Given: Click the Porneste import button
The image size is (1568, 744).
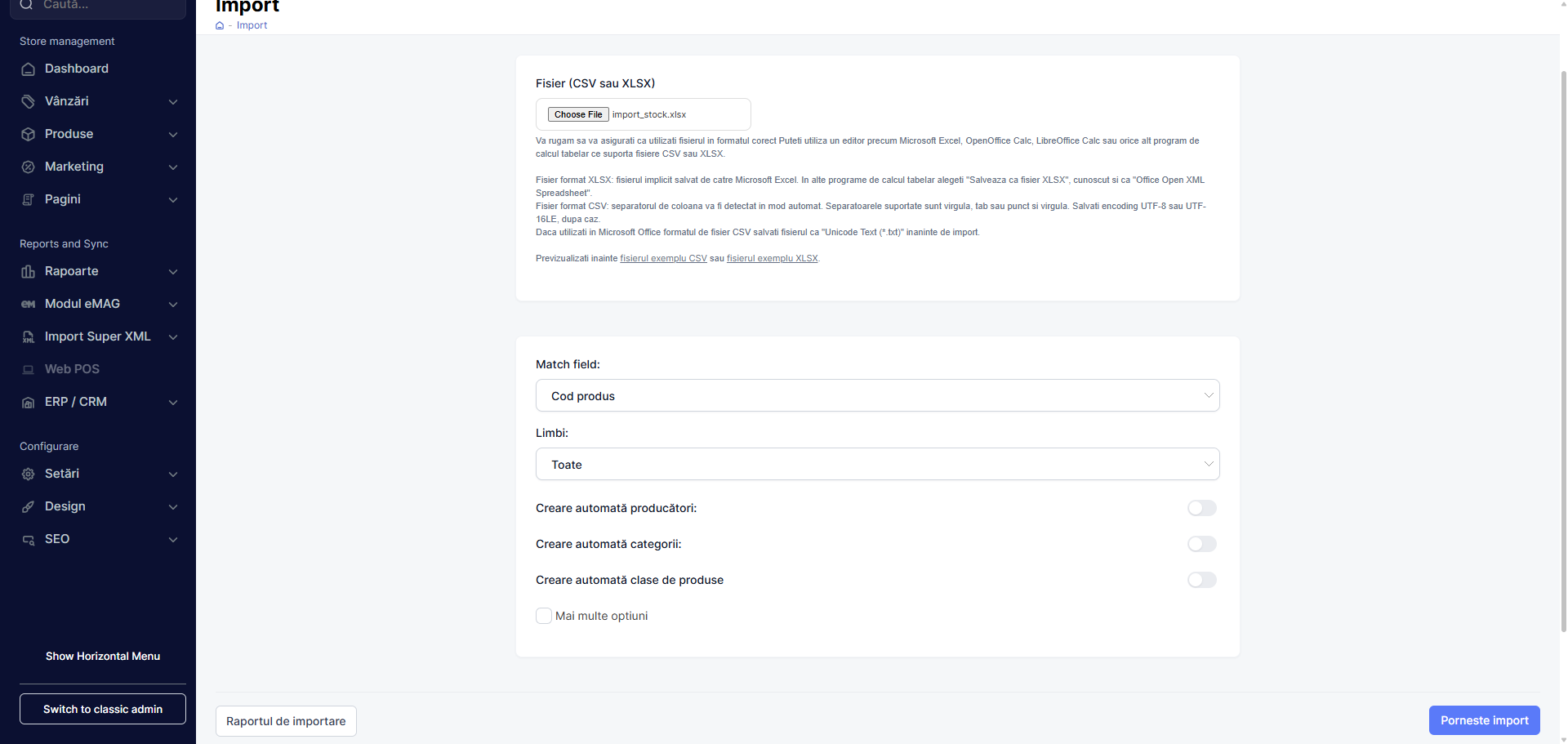Looking at the screenshot, I should point(1485,720).
